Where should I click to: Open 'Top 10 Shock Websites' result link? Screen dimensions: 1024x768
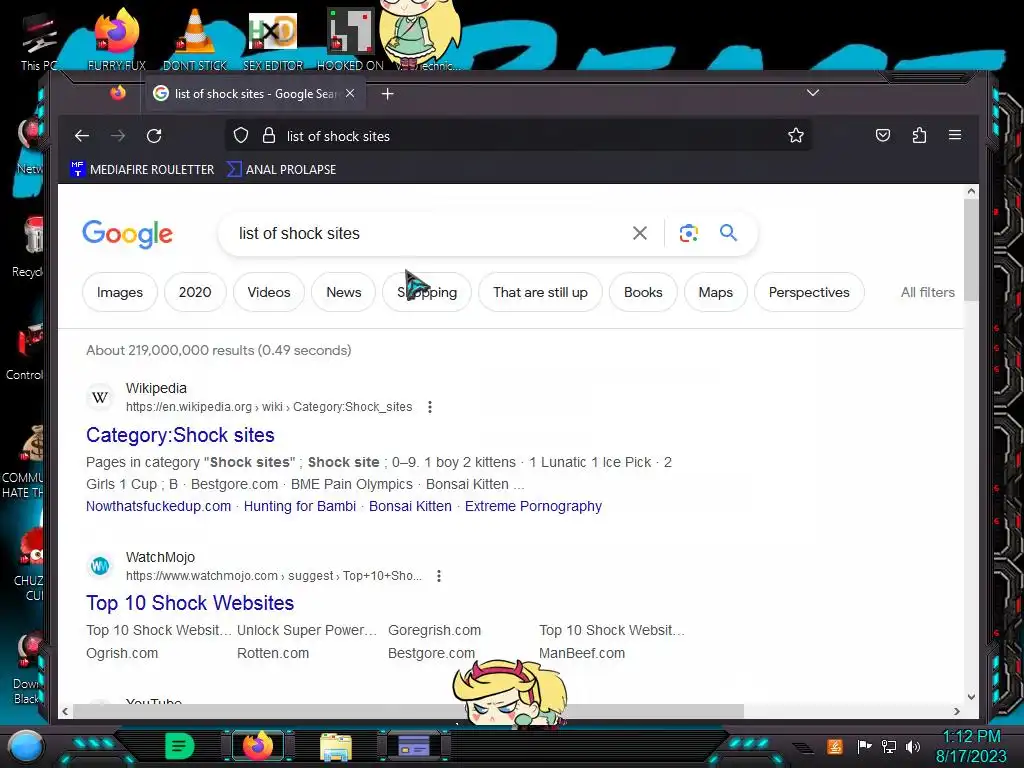coord(190,603)
